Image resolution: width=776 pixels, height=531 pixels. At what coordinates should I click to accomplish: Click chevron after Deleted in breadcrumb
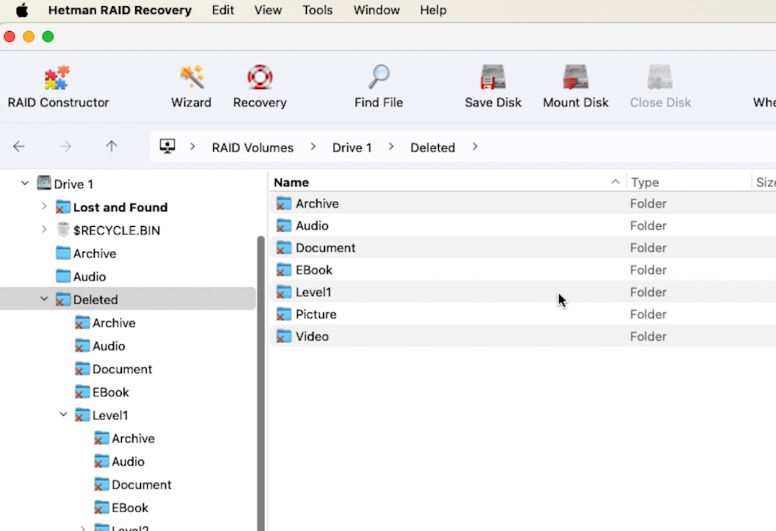[475, 147]
